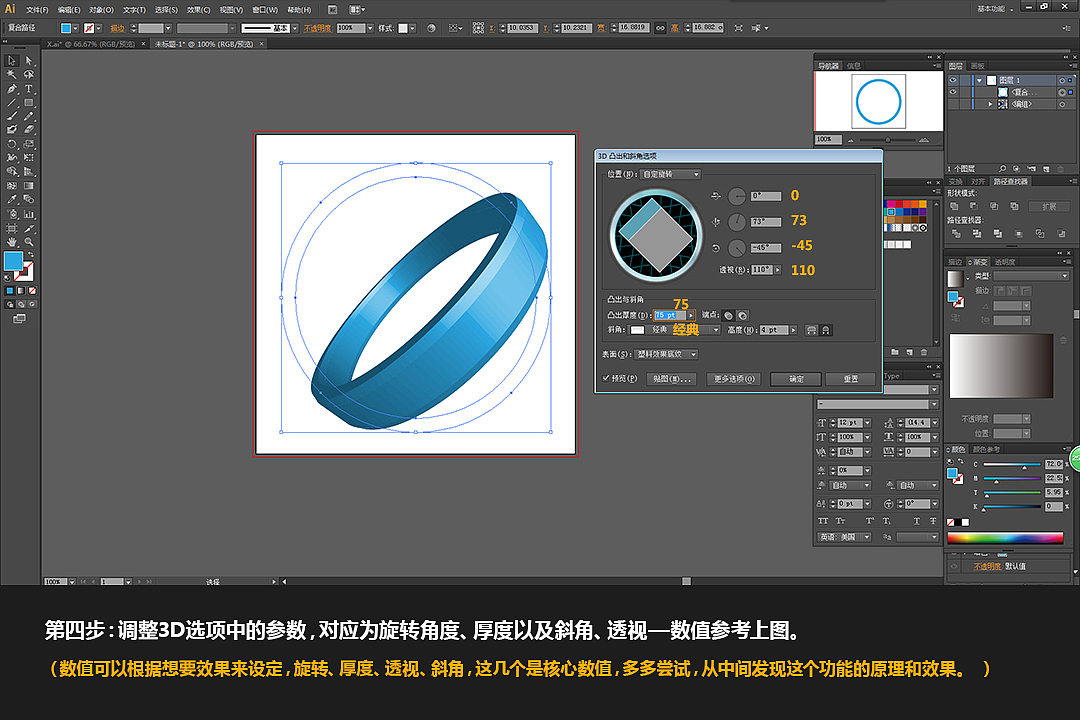Viewport: 1080px width, 720px height.
Task: Hide the 图层 1 layer visibility eye
Action: point(953,79)
